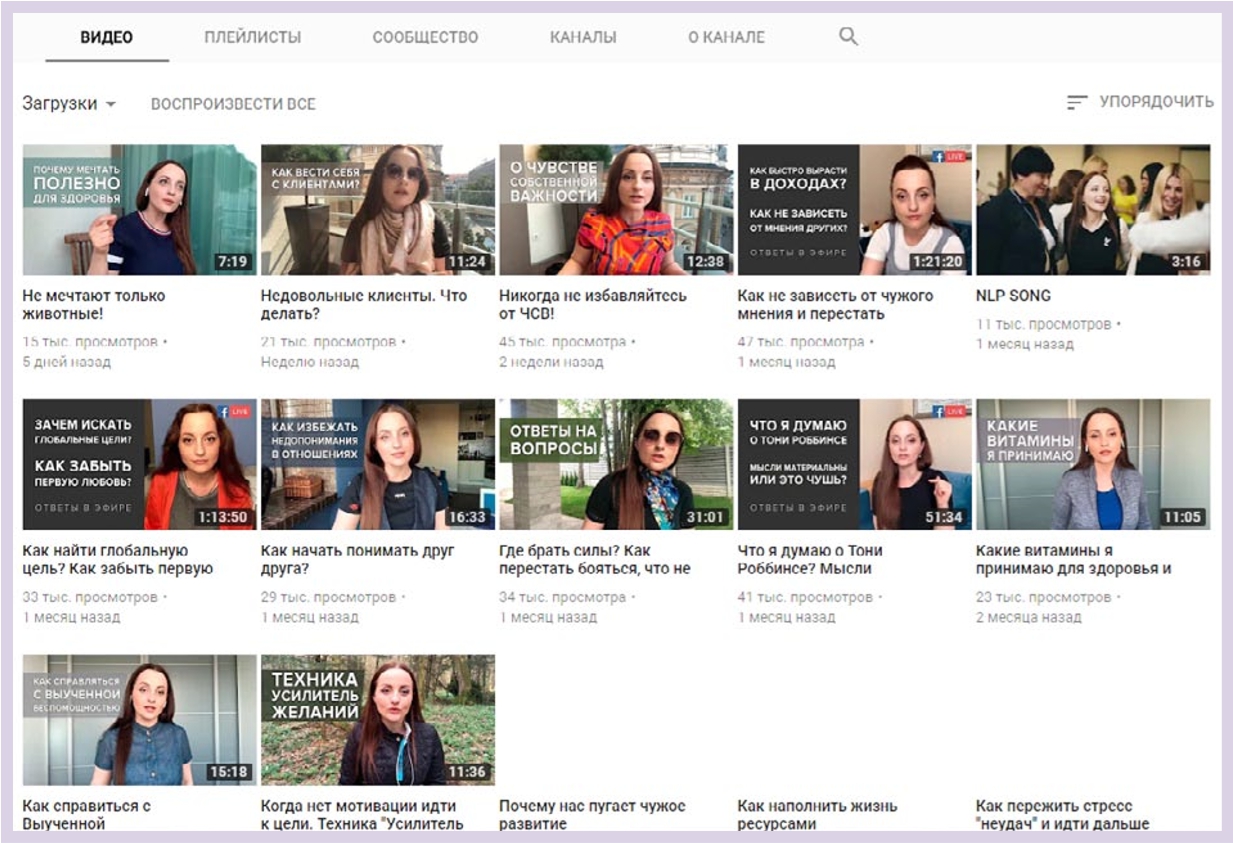Screen dimensions: 1233x843
Task: Select the ВИДЕО tab
Action: (x=106, y=38)
